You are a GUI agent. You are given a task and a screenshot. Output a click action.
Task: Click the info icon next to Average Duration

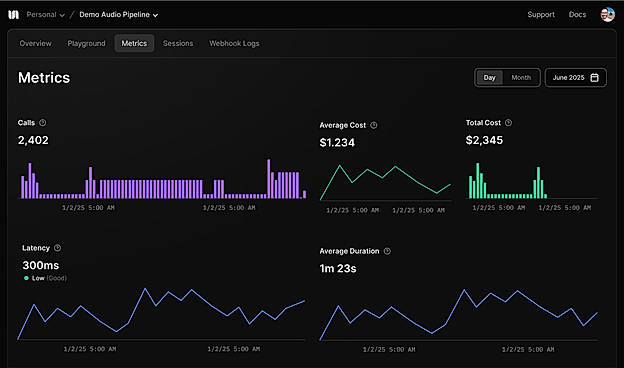click(387, 251)
